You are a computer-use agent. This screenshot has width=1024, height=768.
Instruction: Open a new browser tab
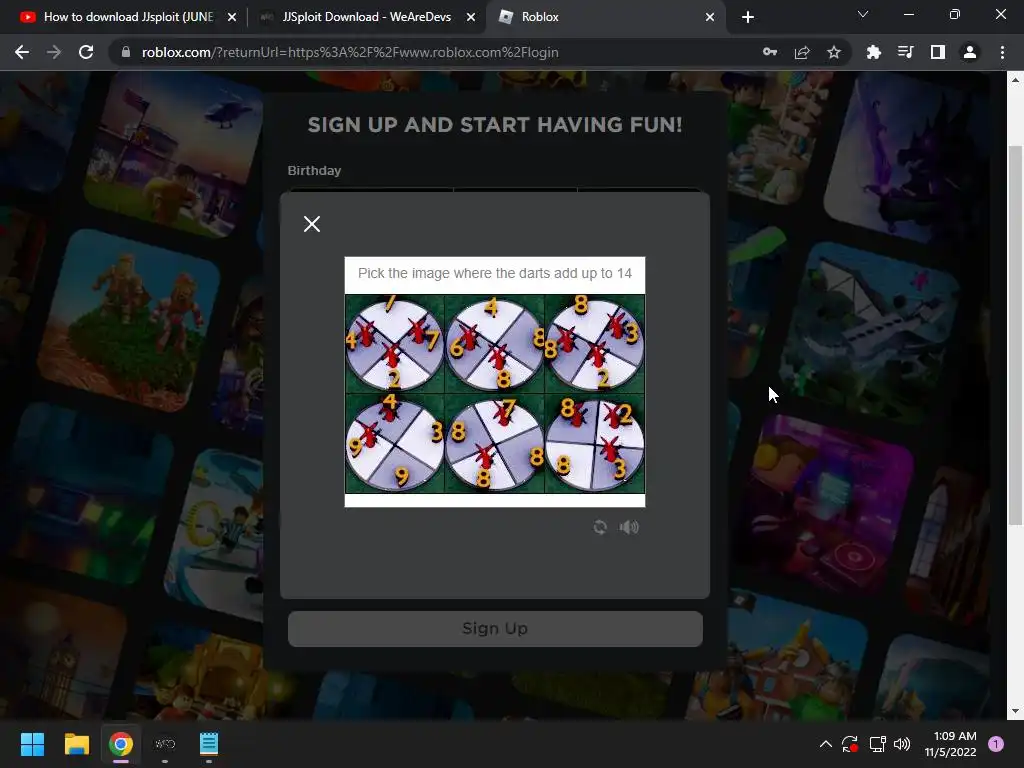click(x=748, y=17)
